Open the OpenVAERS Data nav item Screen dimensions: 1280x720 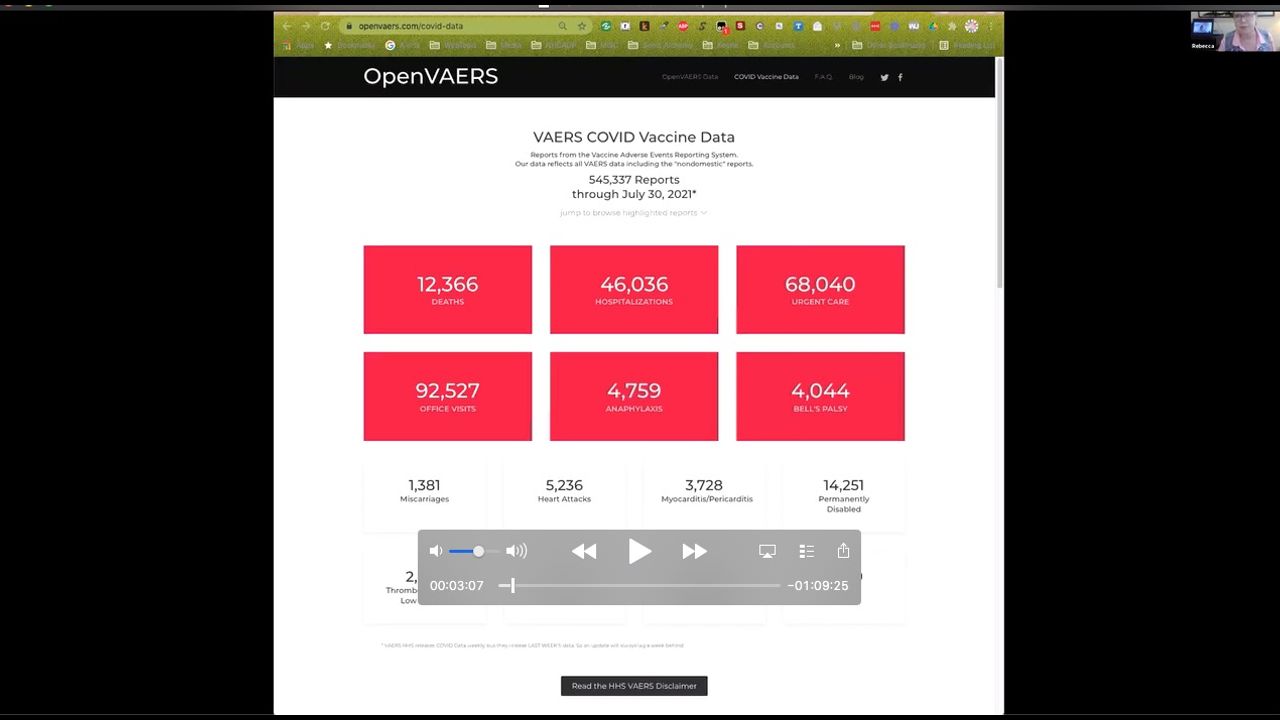[689, 77]
